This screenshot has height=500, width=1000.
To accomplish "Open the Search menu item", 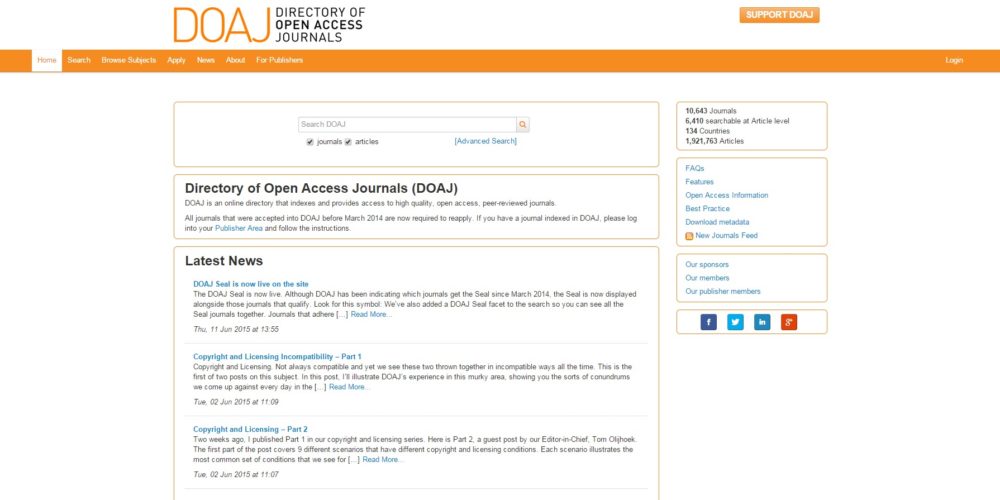I will (x=79, y=61).
